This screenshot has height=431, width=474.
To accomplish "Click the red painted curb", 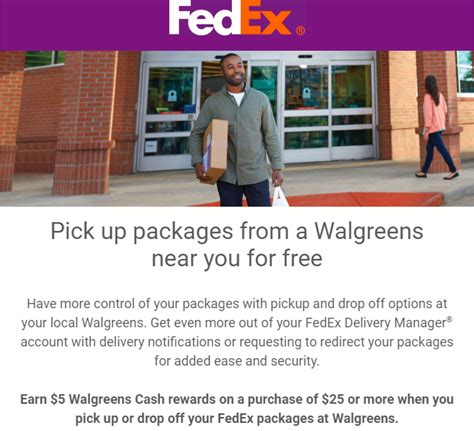I will (x=362, y=200).
